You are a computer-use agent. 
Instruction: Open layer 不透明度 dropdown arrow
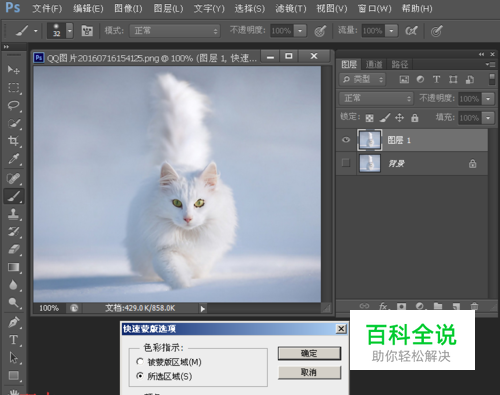click(x=488, y=99)
